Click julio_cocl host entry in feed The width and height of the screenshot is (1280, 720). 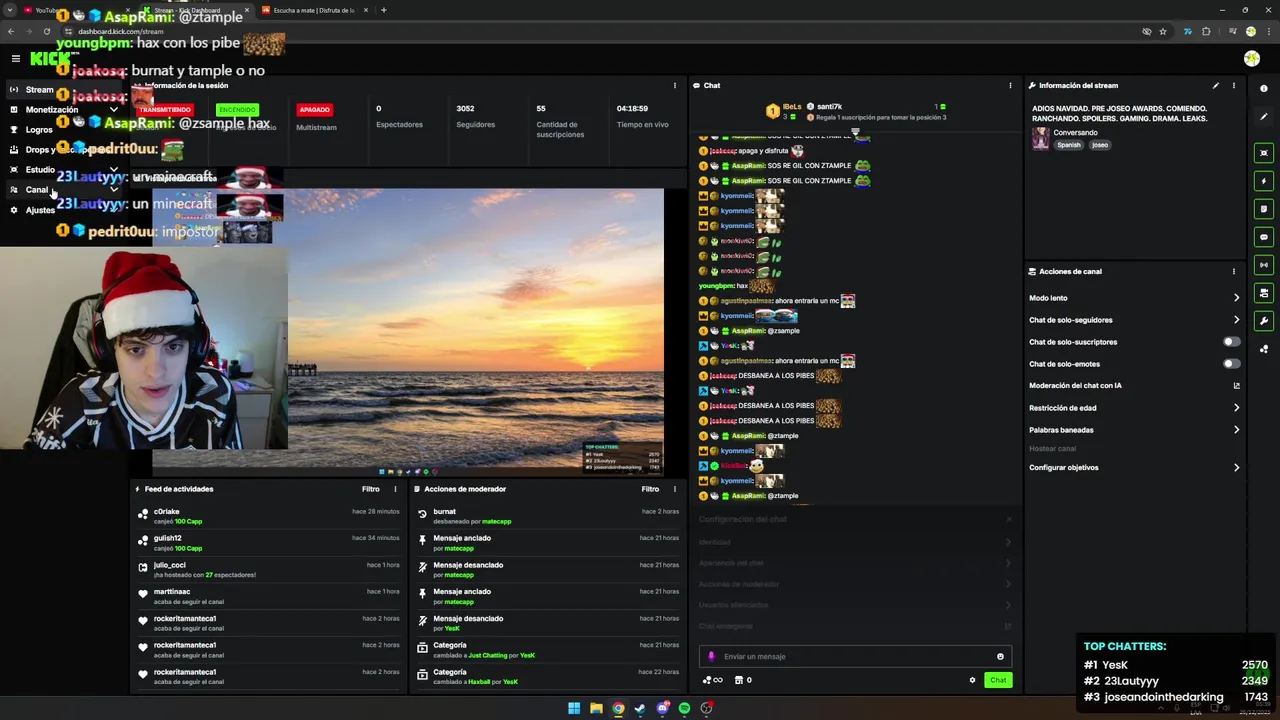268,570
